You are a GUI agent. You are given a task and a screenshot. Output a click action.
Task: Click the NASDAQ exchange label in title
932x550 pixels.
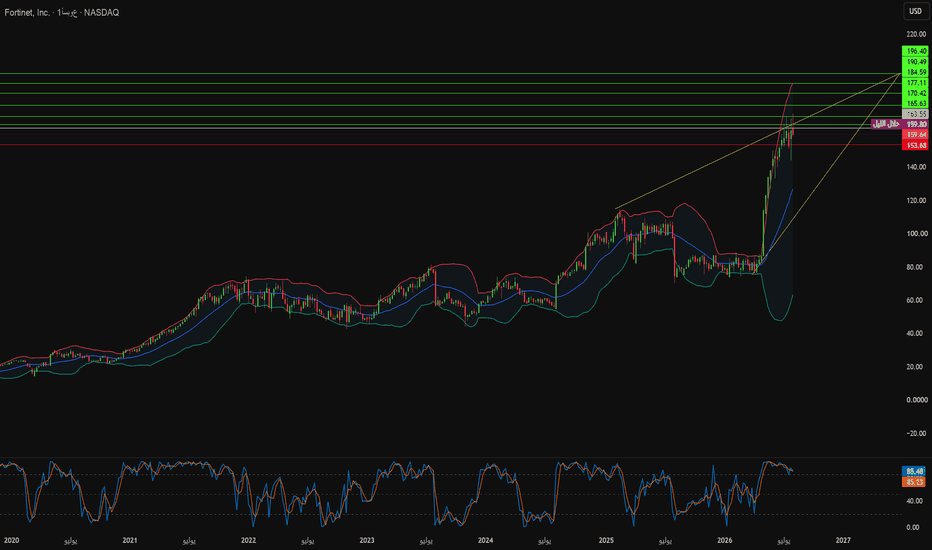(101, 12)
